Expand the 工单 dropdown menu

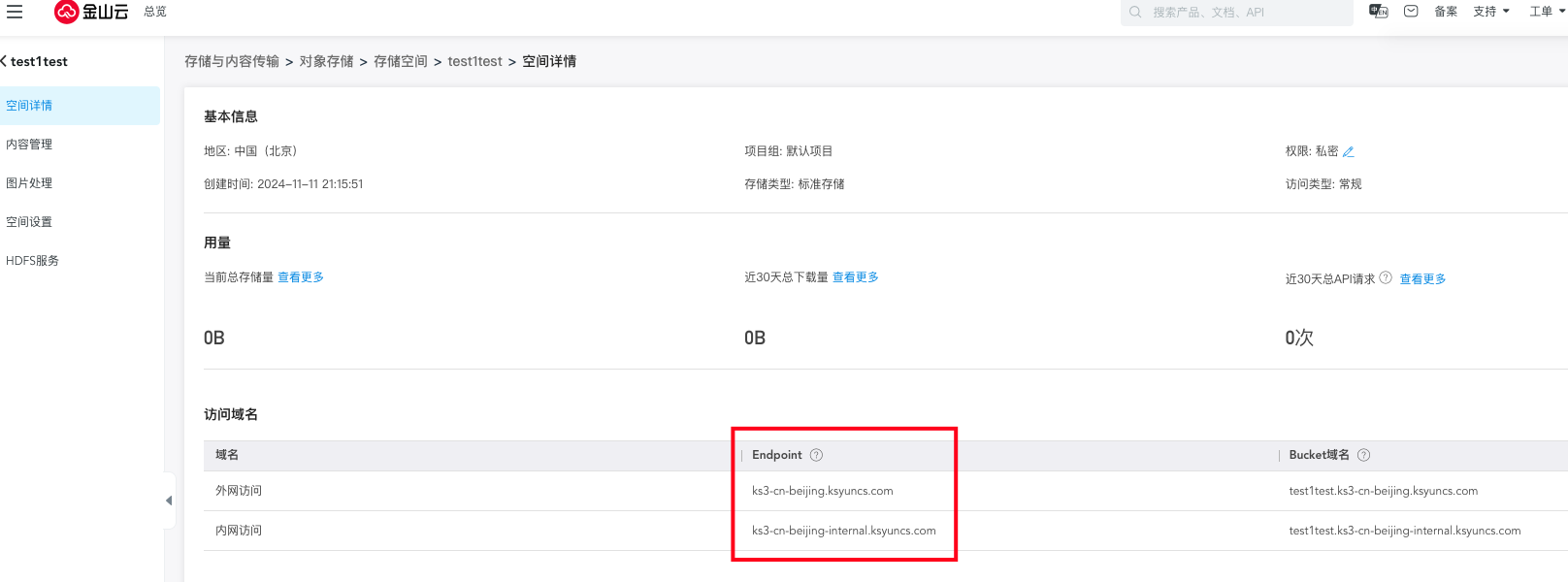coord(1547,12)
